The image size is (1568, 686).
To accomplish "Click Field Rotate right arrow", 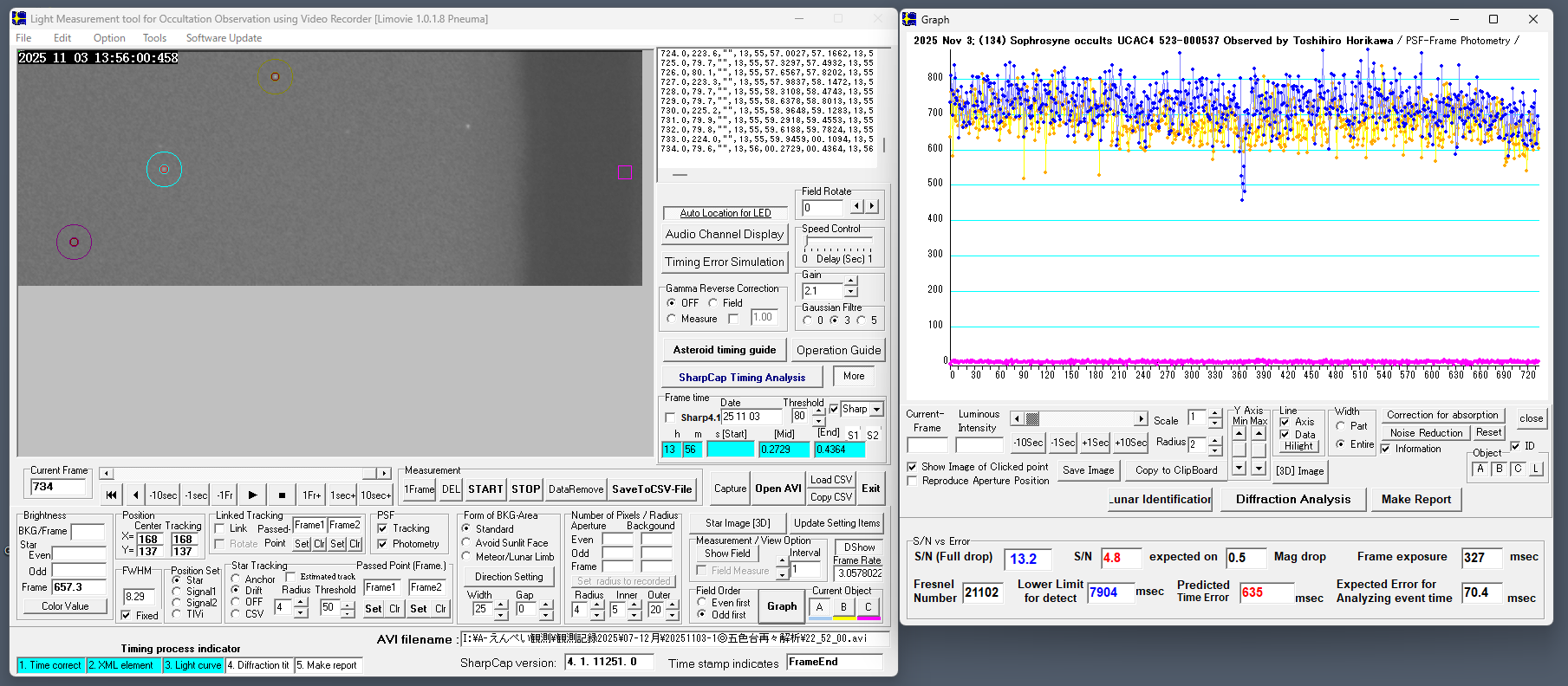I will click(x=872, y=207).
